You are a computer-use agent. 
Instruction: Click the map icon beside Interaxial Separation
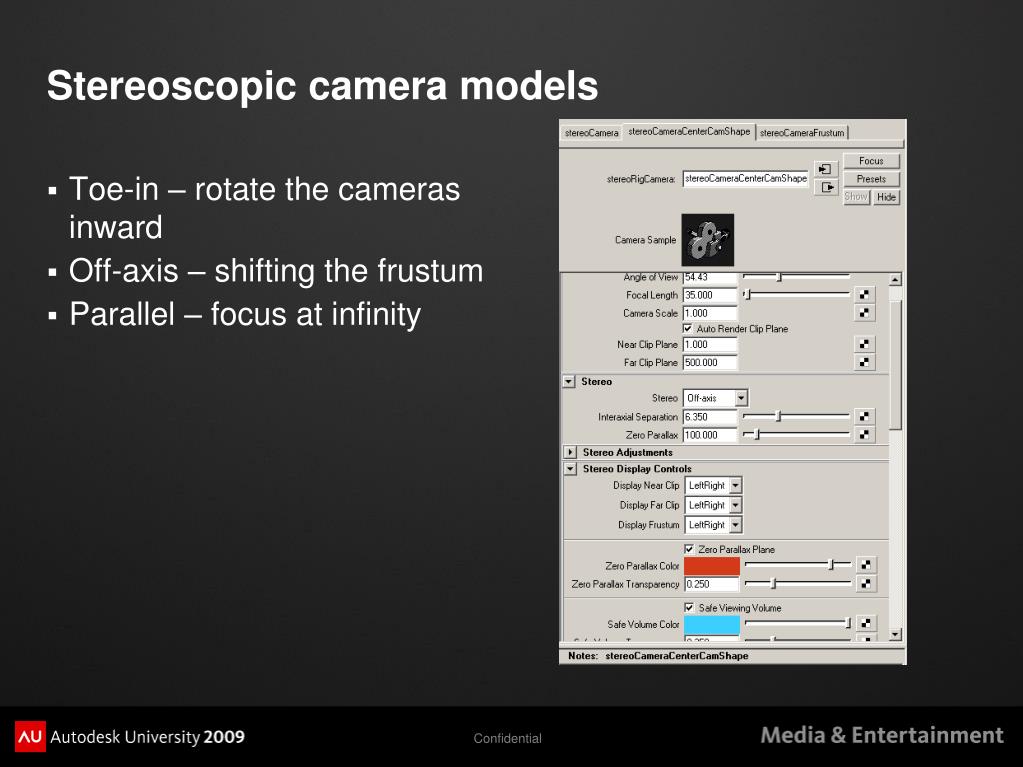point(864,416)
